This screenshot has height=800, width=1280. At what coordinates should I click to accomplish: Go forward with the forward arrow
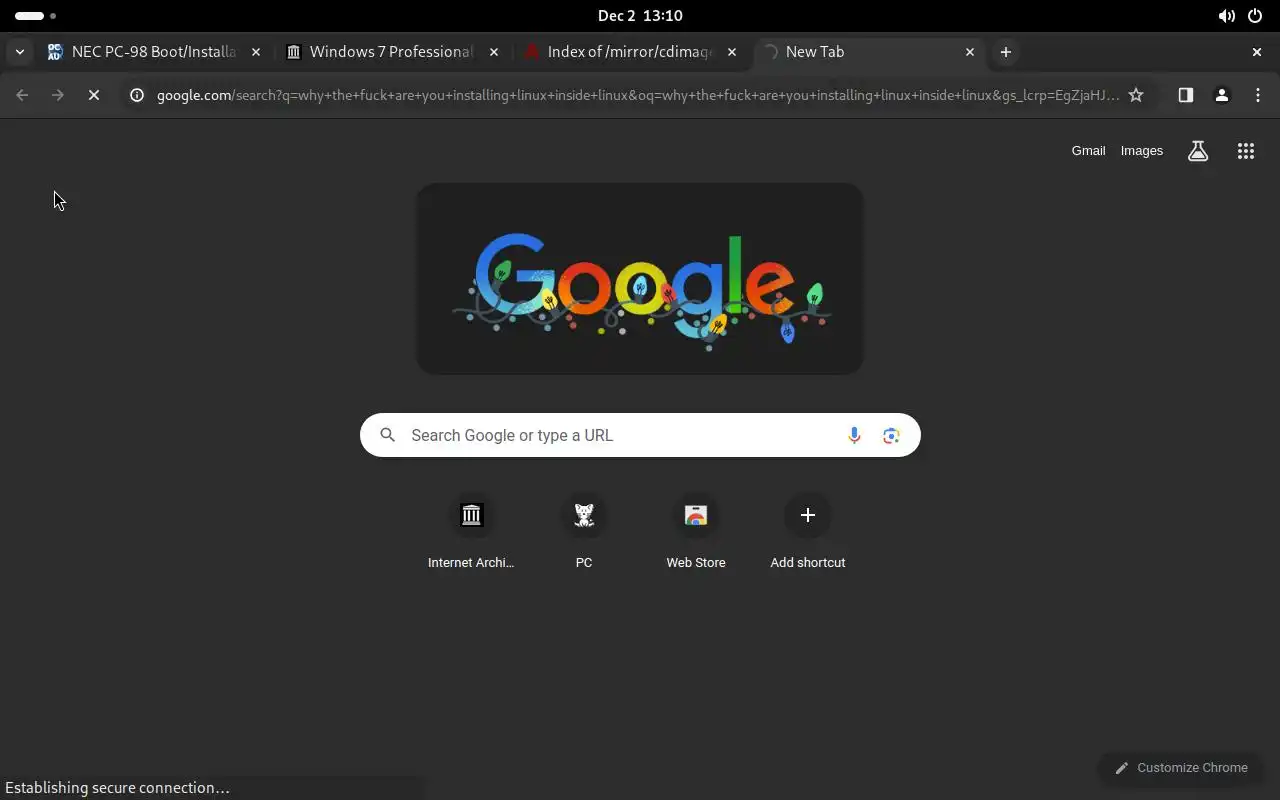click(58, 95)
